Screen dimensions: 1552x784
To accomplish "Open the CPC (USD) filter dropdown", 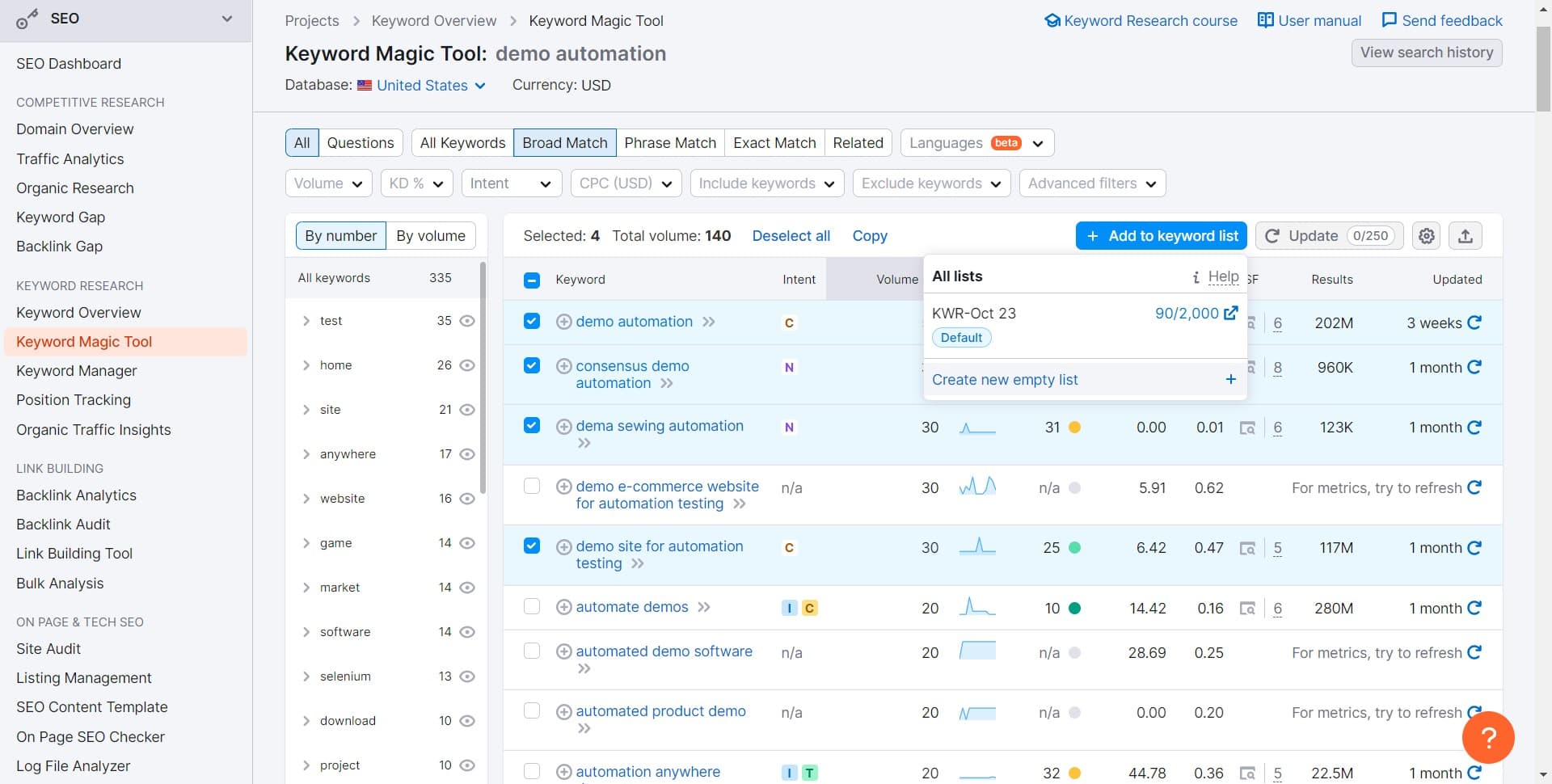I will click(x=626, y=183).
